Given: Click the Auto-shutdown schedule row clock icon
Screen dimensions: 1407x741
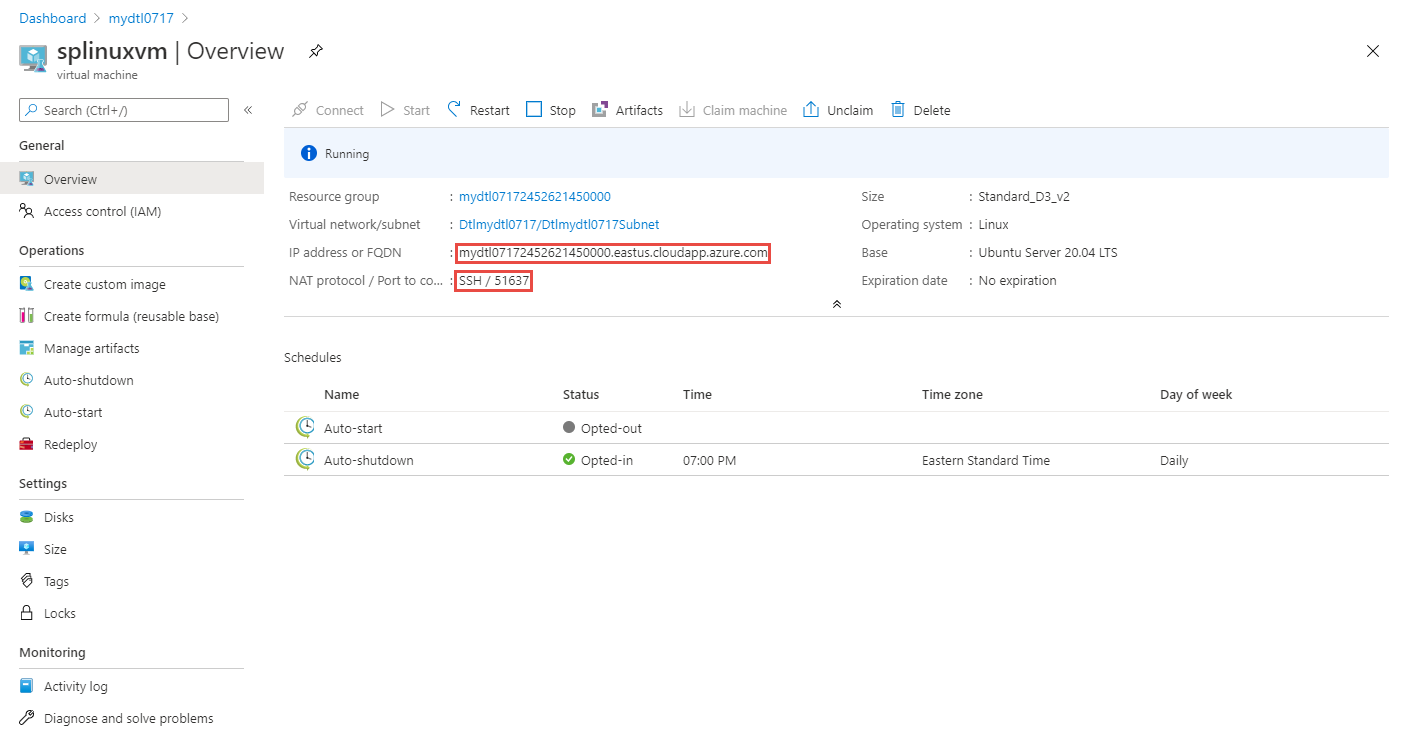Looking at the screenshot, I should 305,460.
